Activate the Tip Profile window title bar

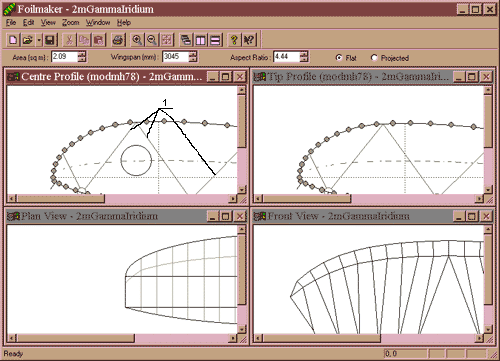click(352, 77)
